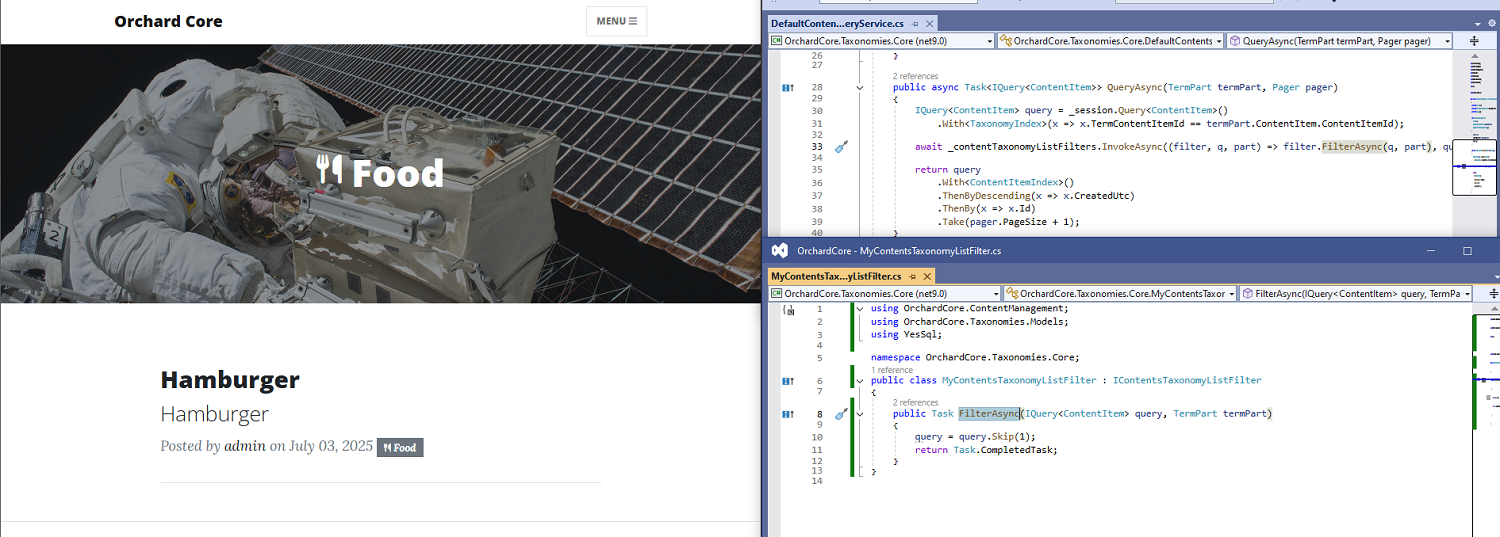The image size is (1500, 537).
Task: Click the screwdriver quick actions icon on line 33
Action: (841, 147)
